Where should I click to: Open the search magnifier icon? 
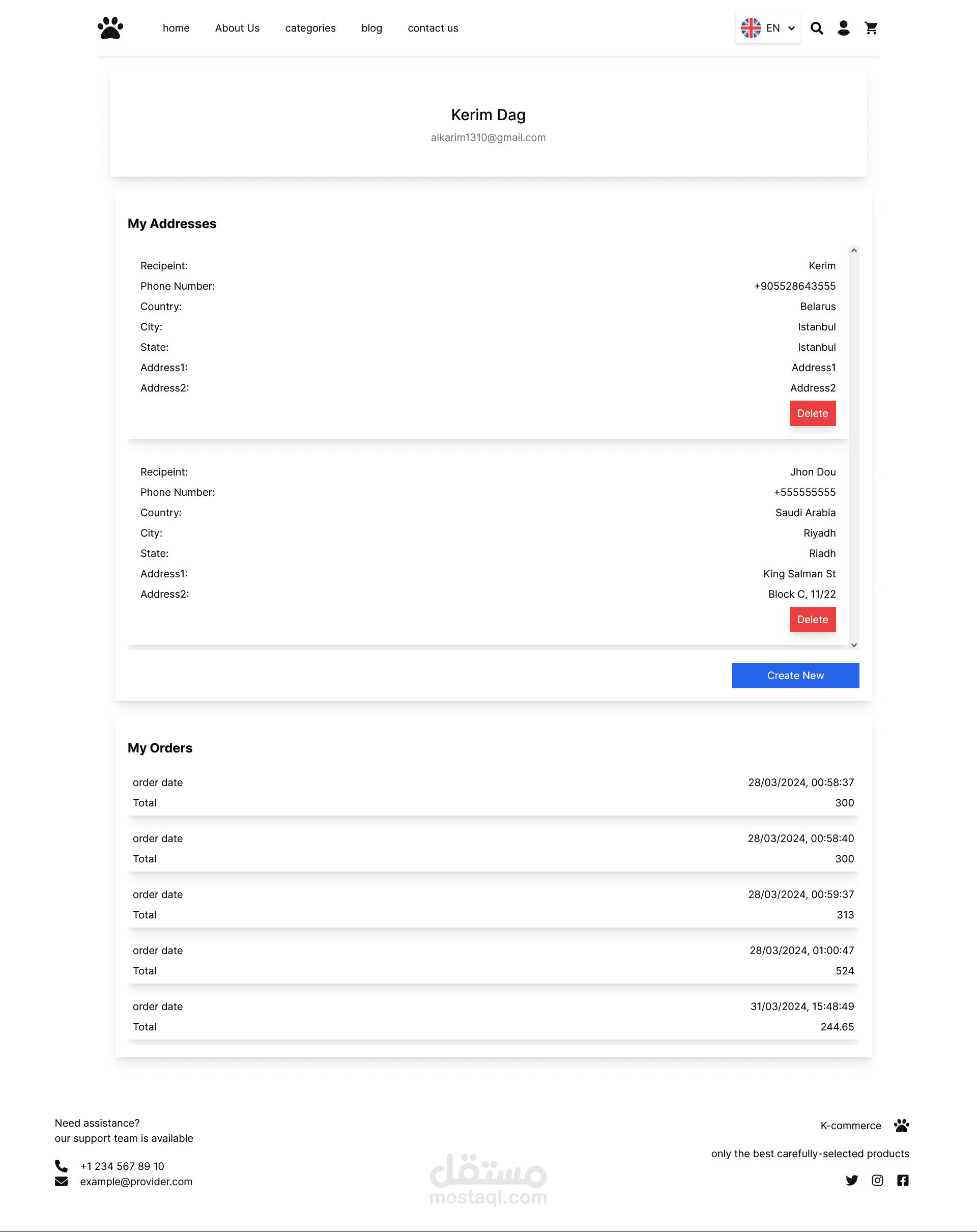point(817,28)
